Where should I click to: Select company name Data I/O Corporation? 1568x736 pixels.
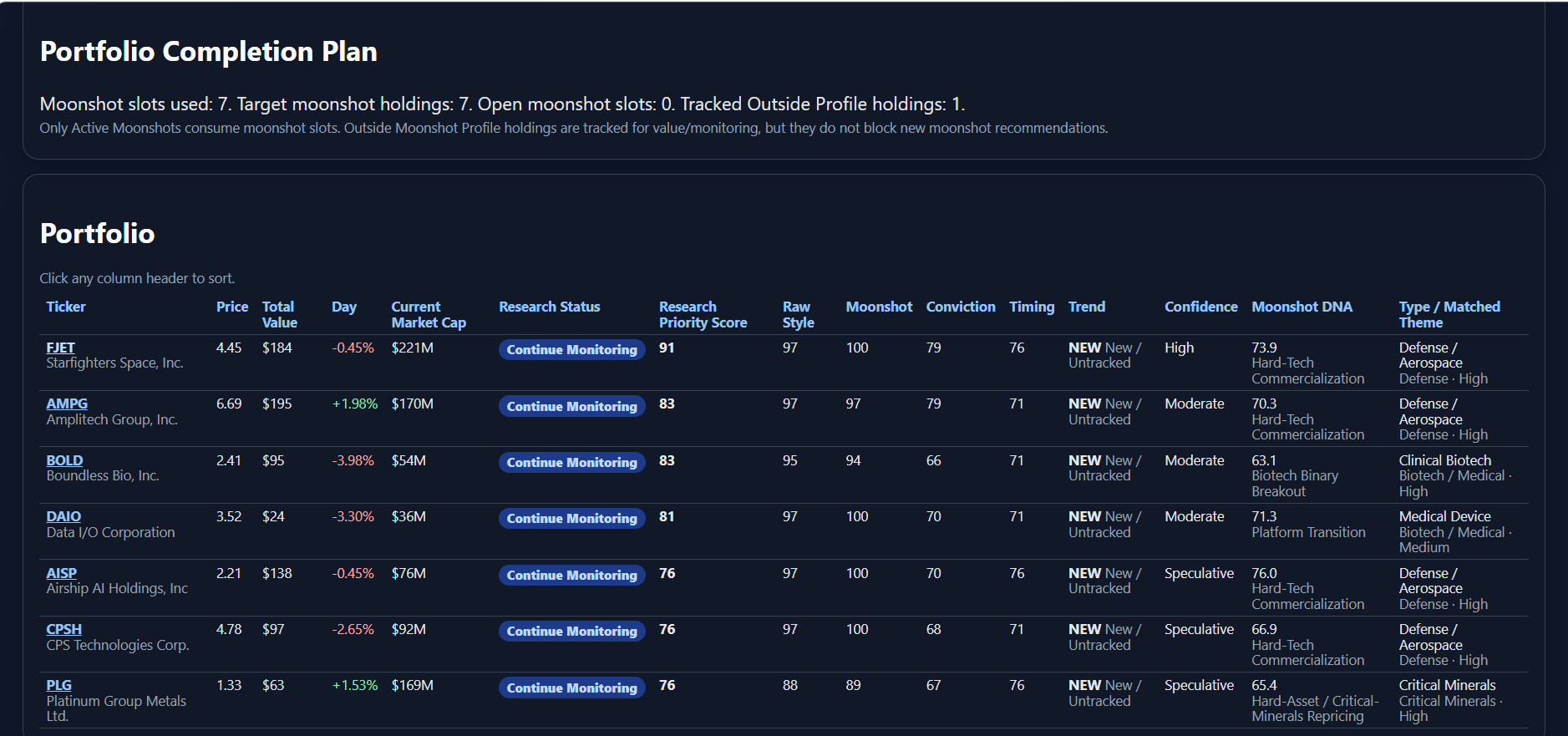tap(110, 532)
